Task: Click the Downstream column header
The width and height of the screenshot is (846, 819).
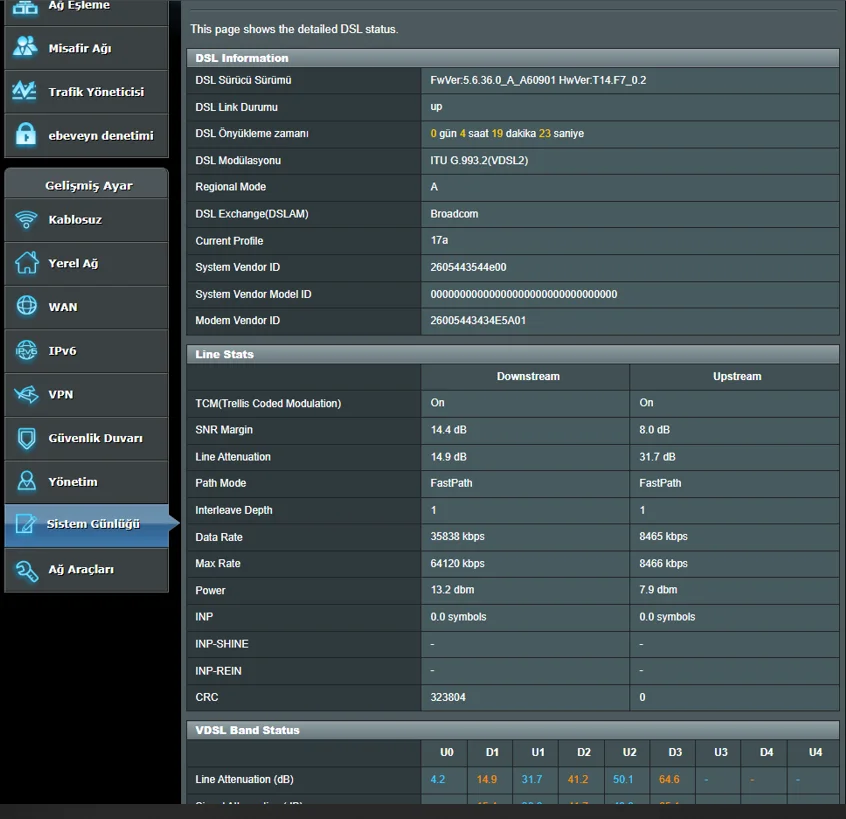Action: (x=527, y=377)
